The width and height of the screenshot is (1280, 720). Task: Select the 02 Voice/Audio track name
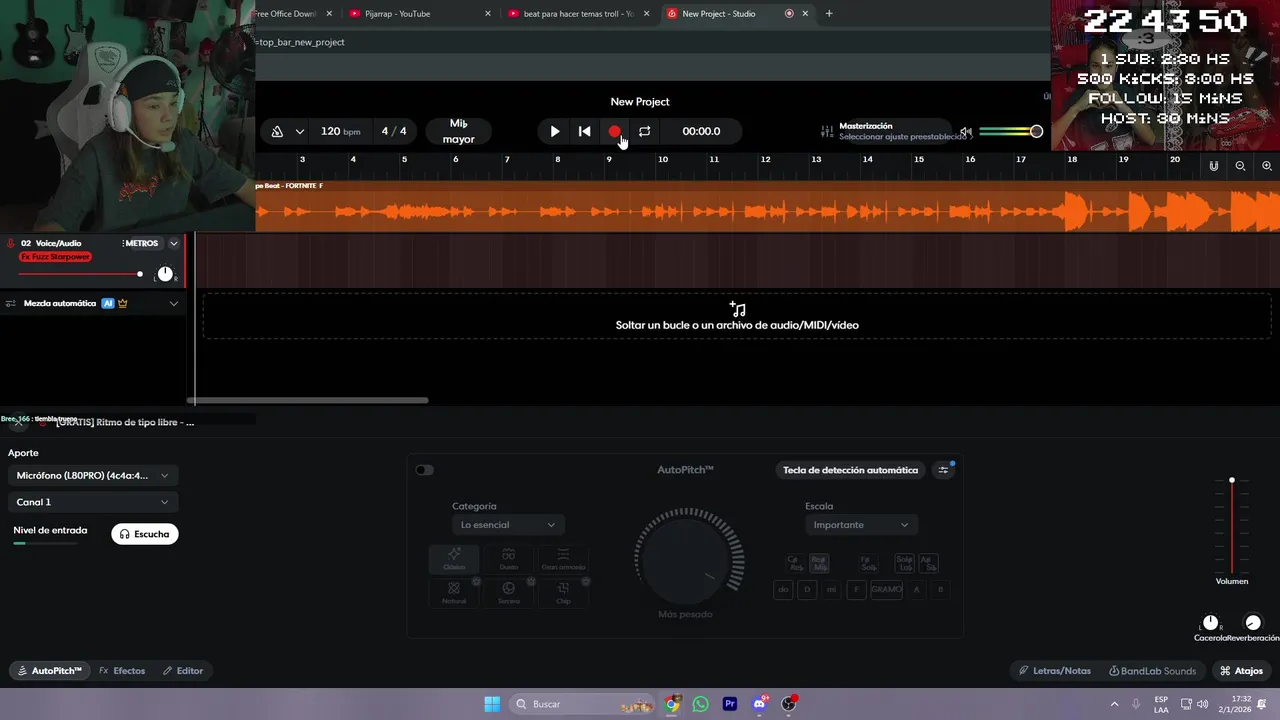pyautogui.click(x=51, y=243)
